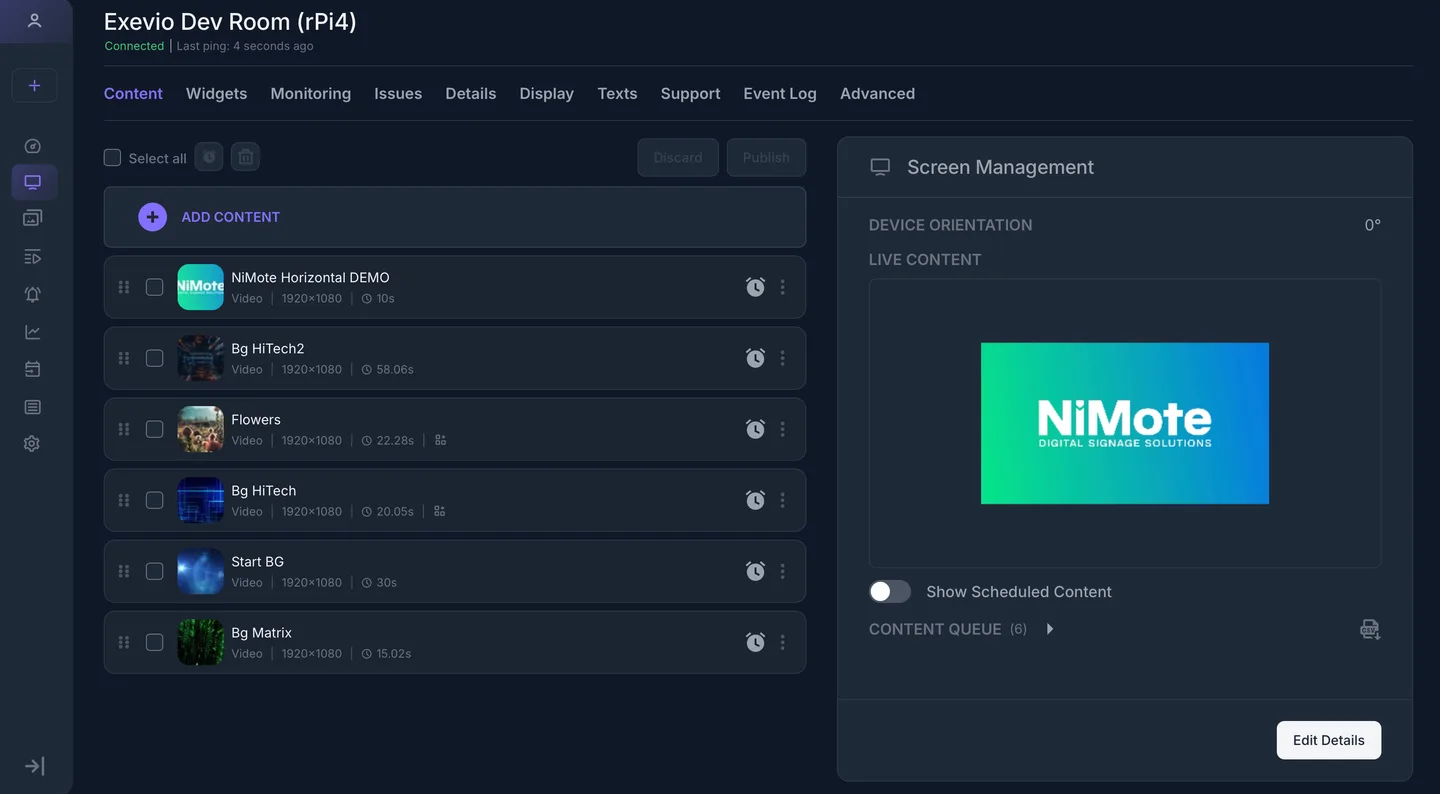This screenshot has height=794, width=1440.
Task: Check the Bg HiTech2 checkbox
Action: (155, 358)
